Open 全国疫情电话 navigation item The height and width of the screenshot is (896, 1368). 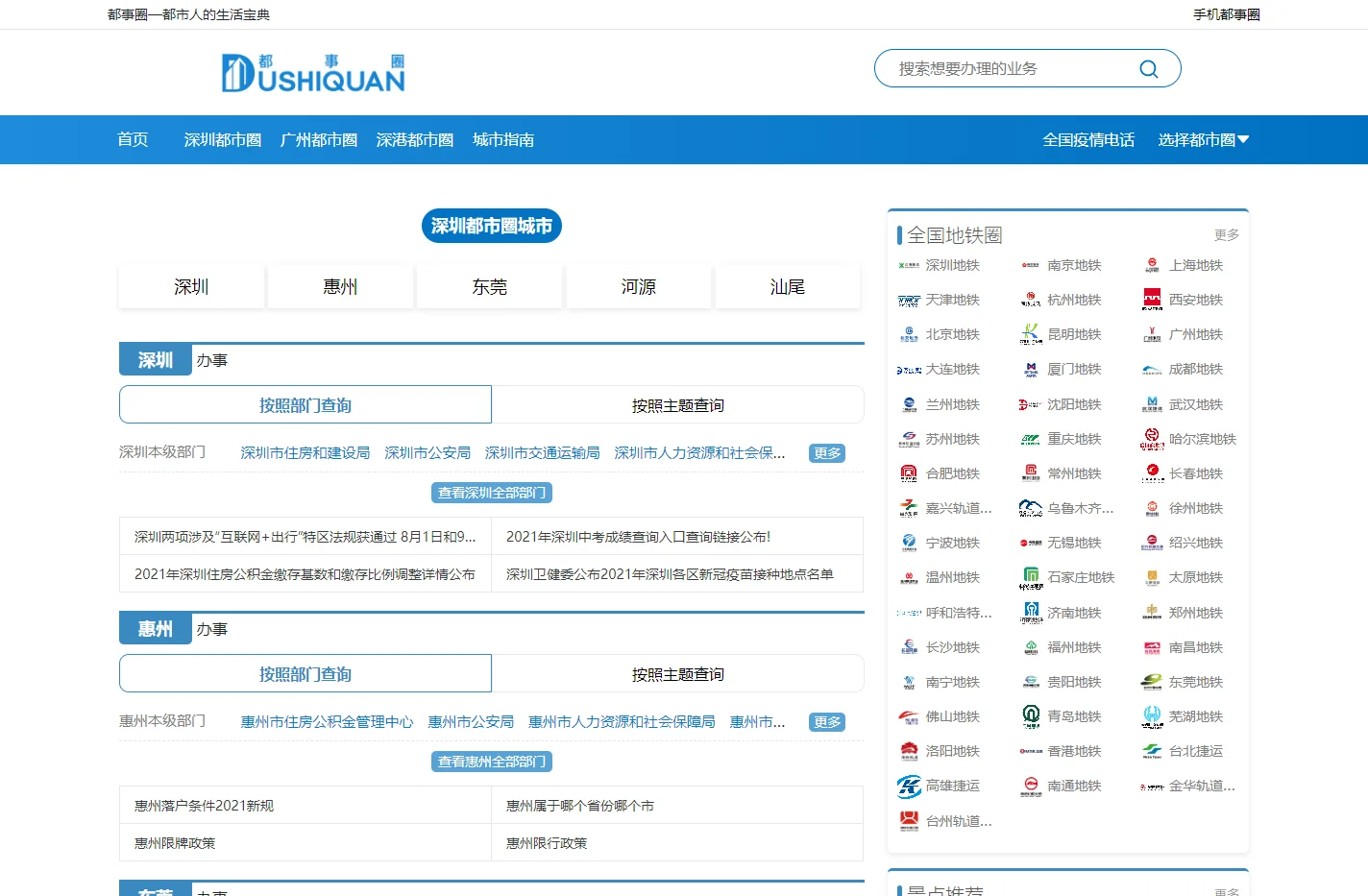(1088, 140)
